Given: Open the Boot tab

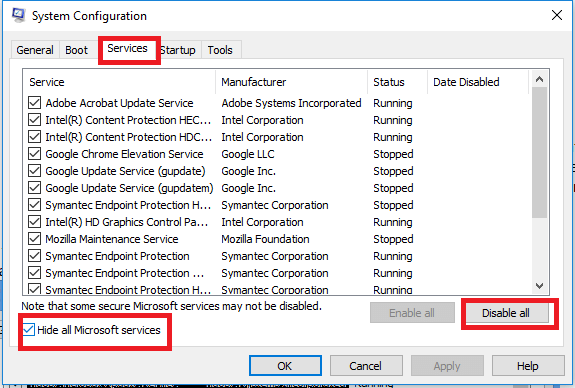Looking at the screenshot, I should click(x=76, y=50).
